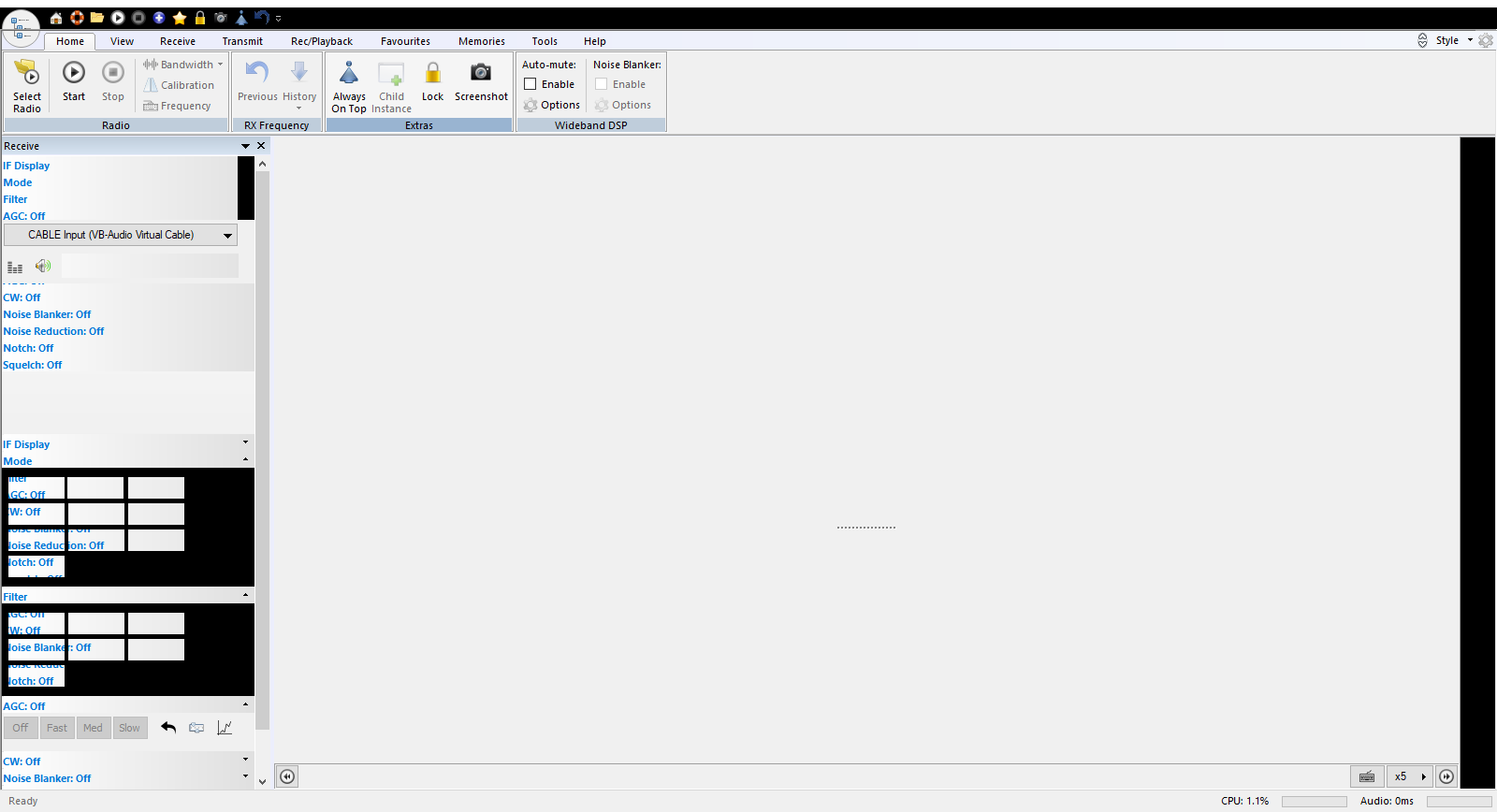The height and width of the screenshot is (812, 1497).
Task: Set AGC to Fast
Action: (57, 728)
